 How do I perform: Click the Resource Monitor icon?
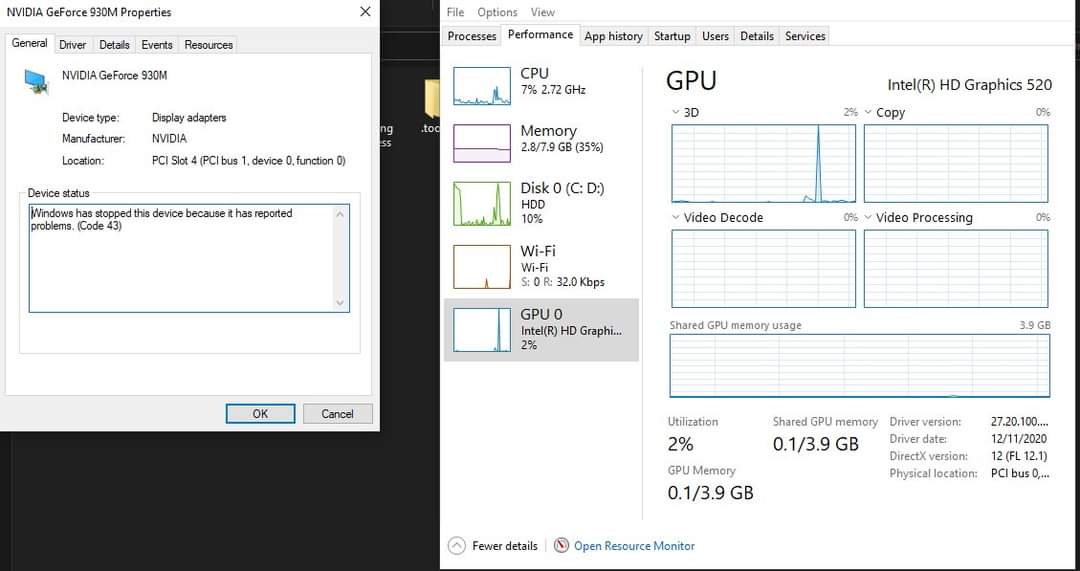562,546
